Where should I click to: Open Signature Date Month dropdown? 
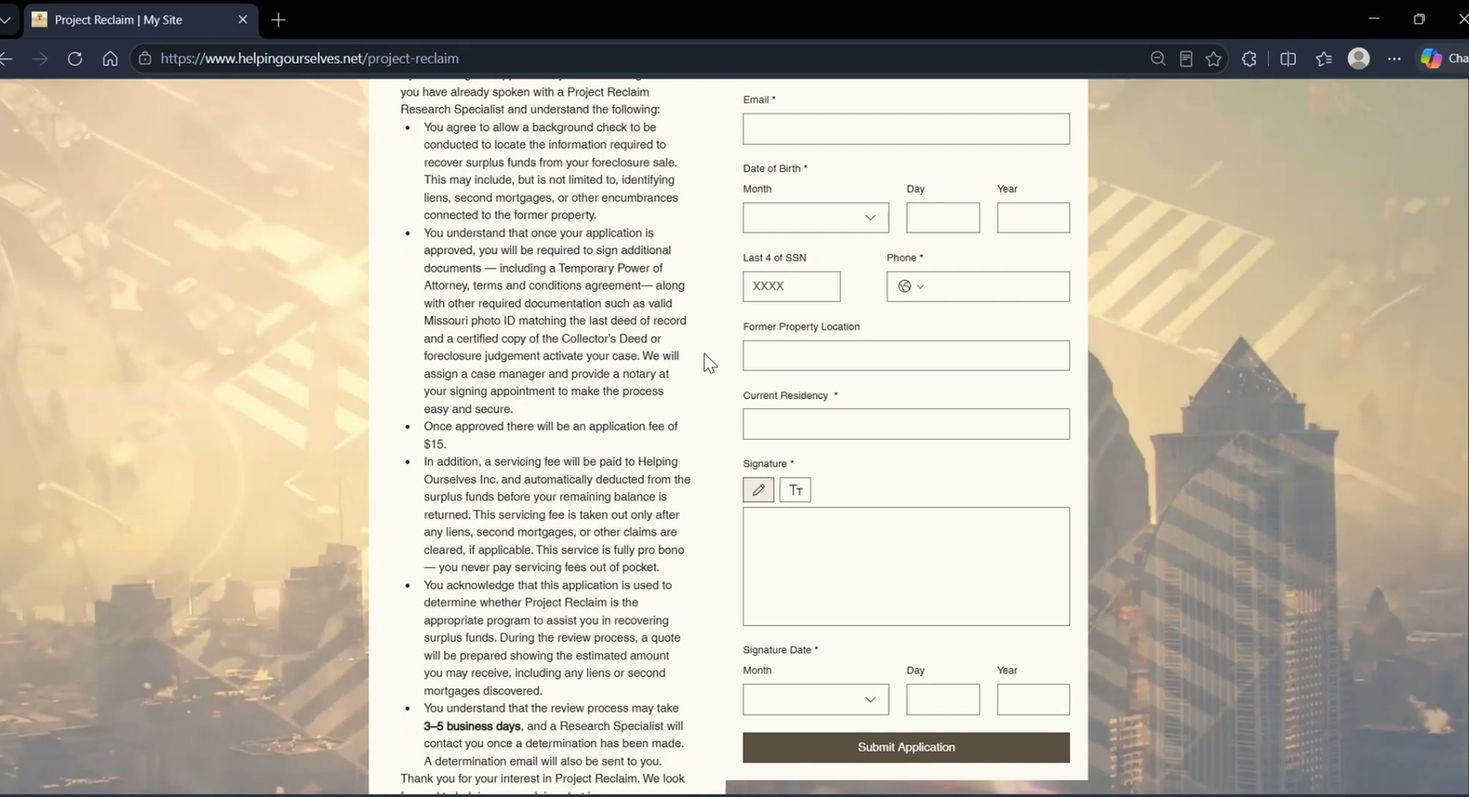[x=816, y=699]
